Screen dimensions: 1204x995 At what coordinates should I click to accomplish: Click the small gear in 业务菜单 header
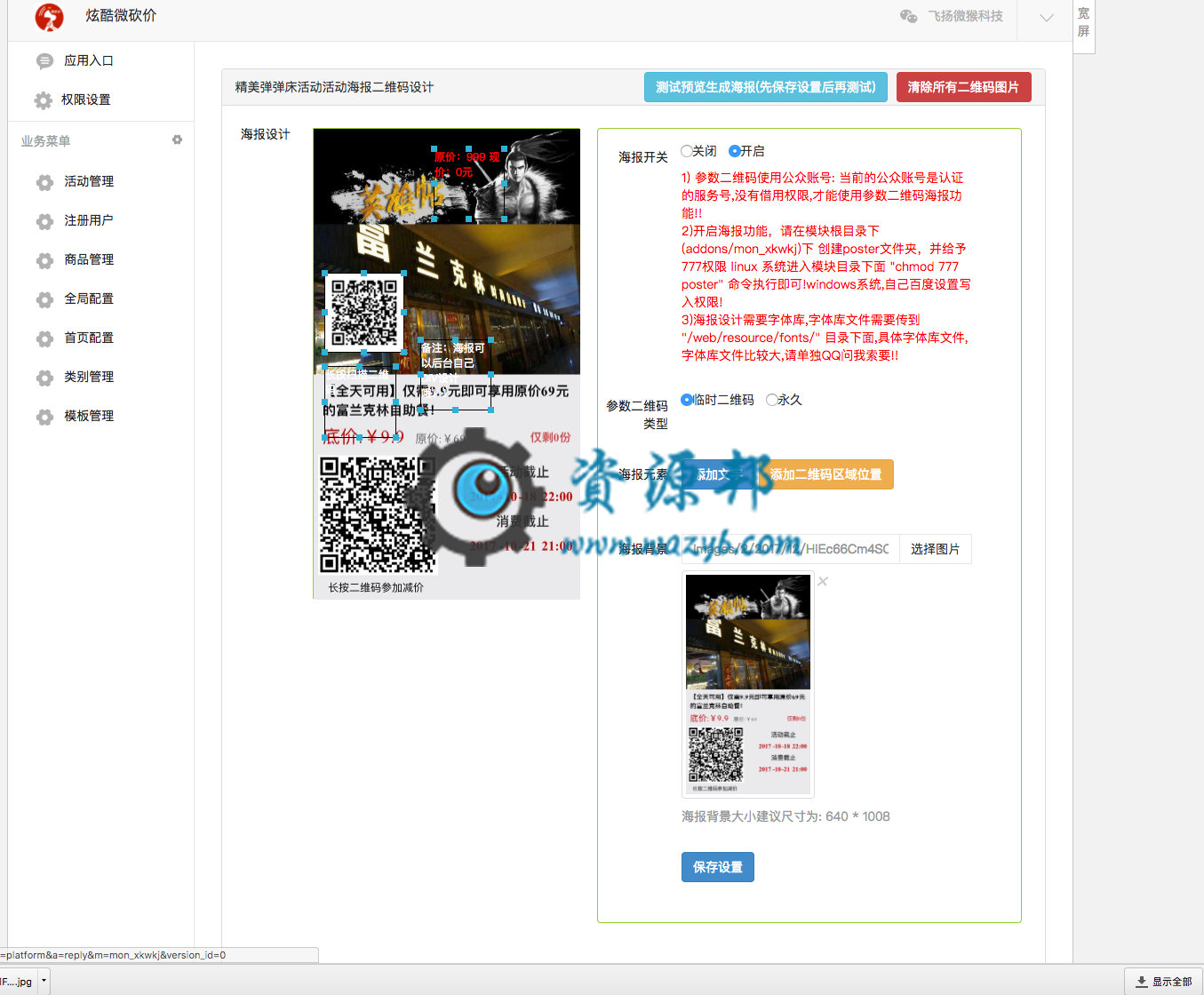tap(177, 139)
